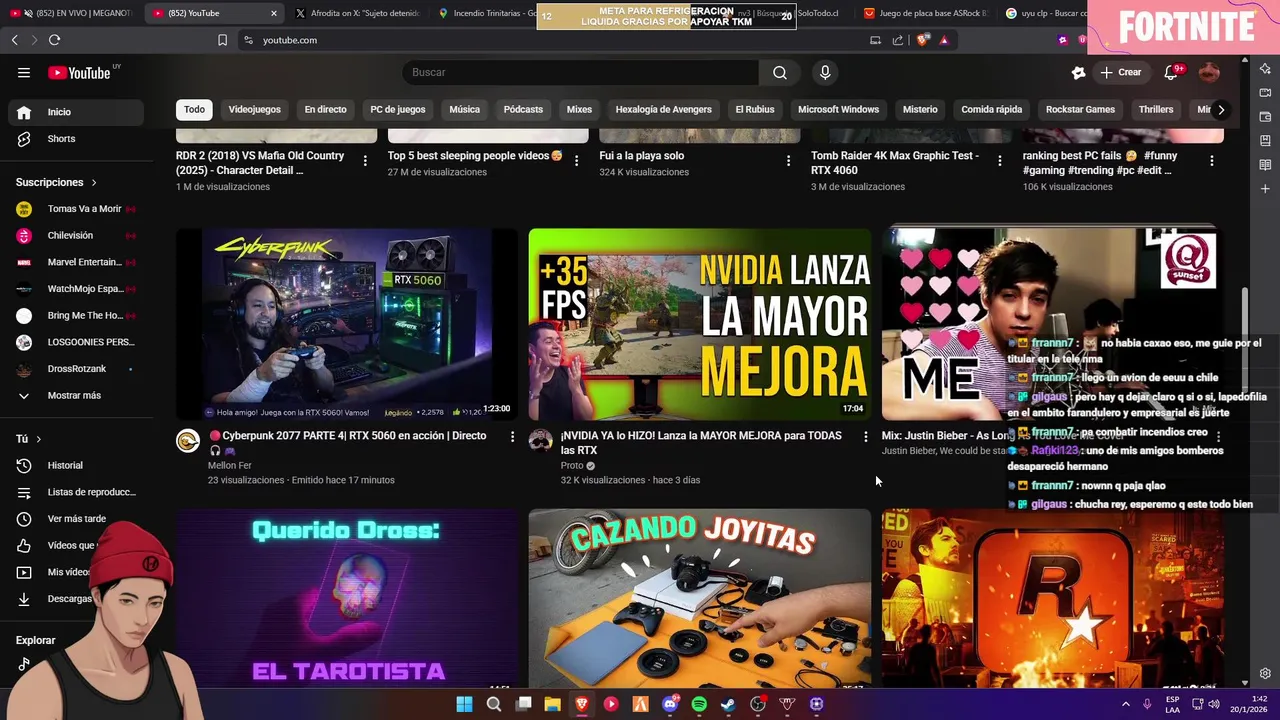1280x720 pixels.
Task: Click the Buscar search field
Action: [580, 72]
